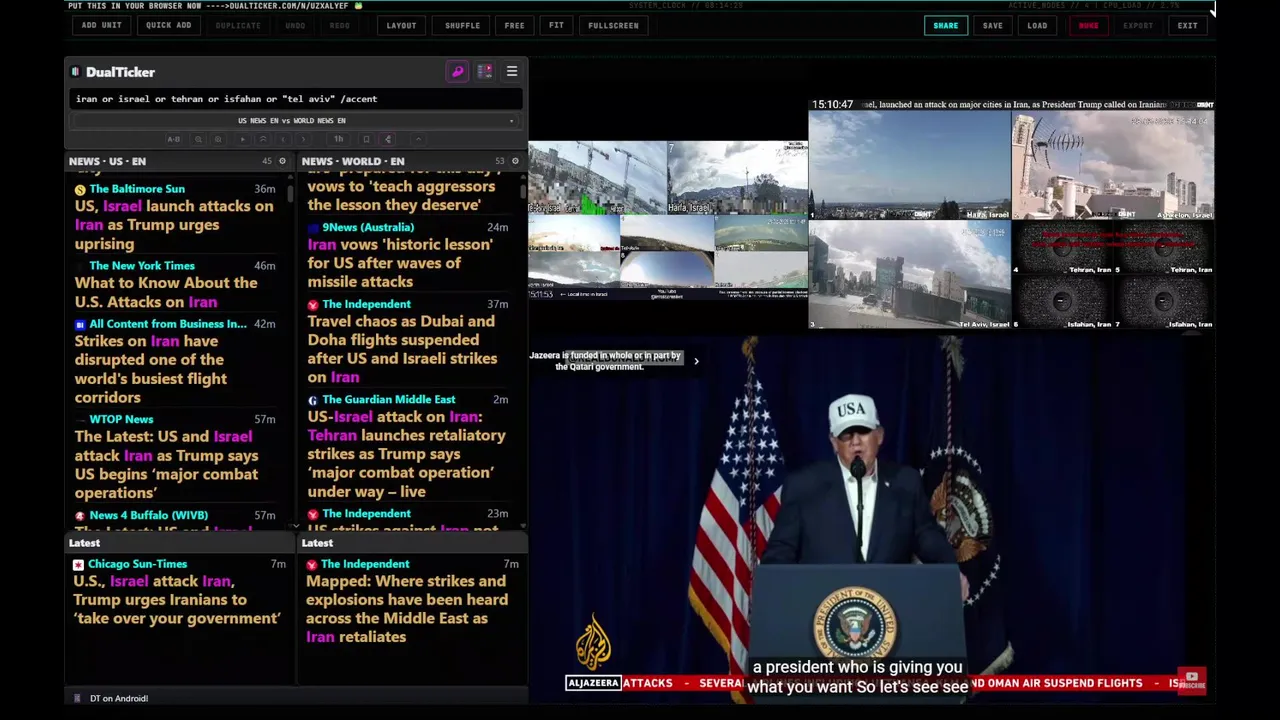Image resolution: width=1280 pixels, height=720 pixels.
Task: Click the SAVE button
Action: point(992,25)
